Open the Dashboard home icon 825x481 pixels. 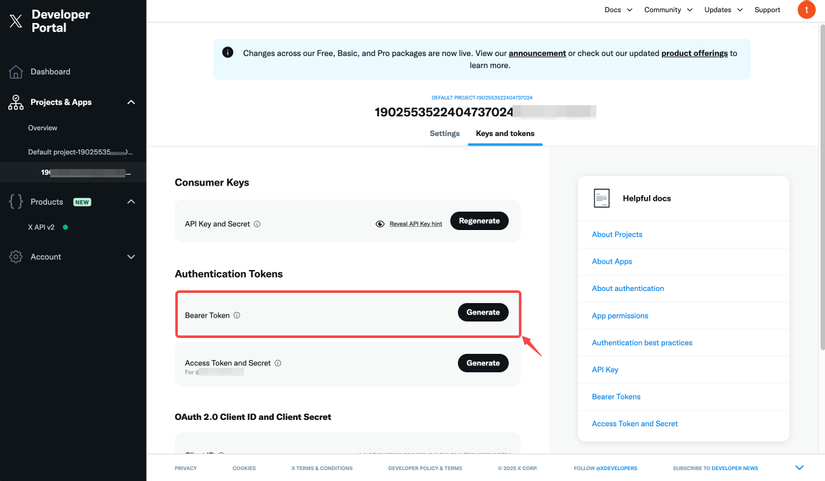click(16, 72)
